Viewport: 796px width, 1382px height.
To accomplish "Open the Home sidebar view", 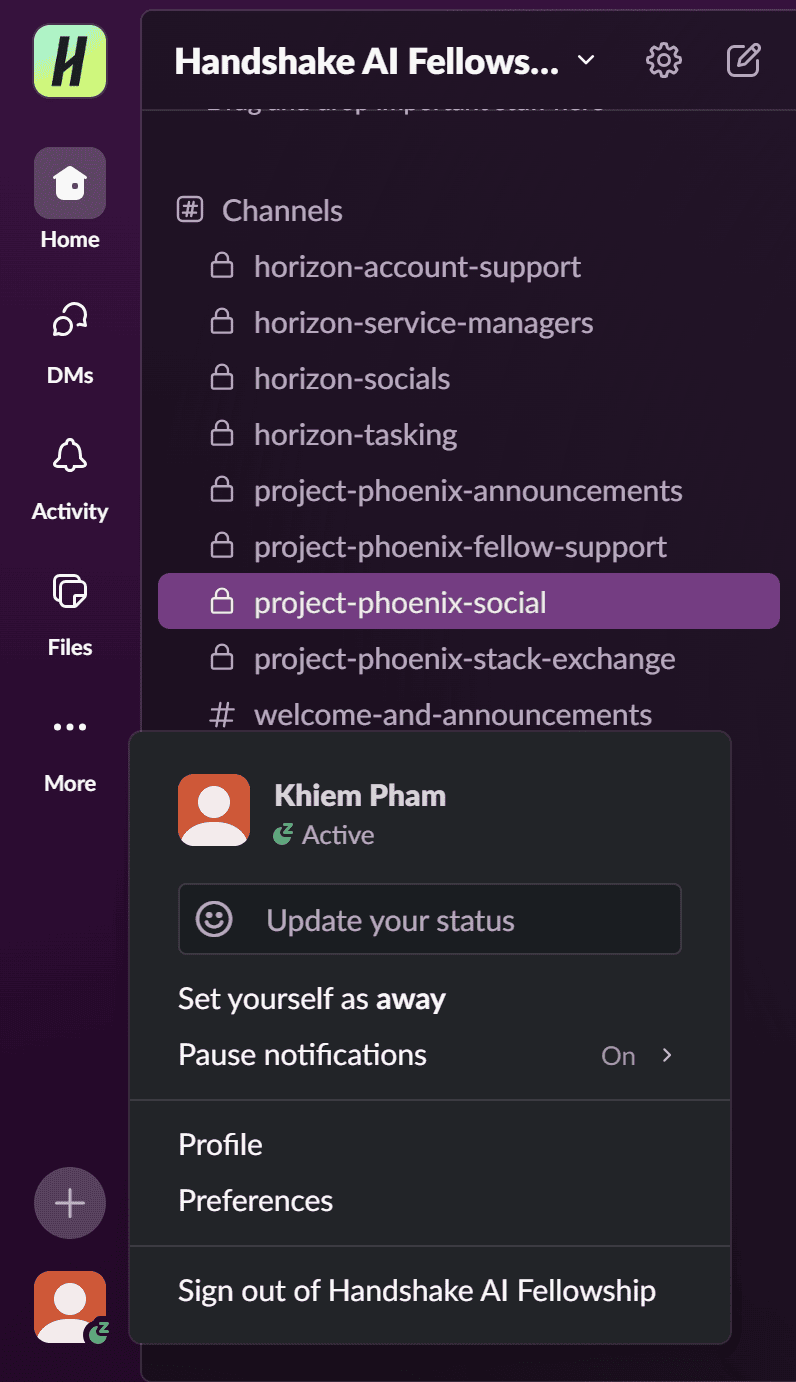I will click(x=70, y=184).
